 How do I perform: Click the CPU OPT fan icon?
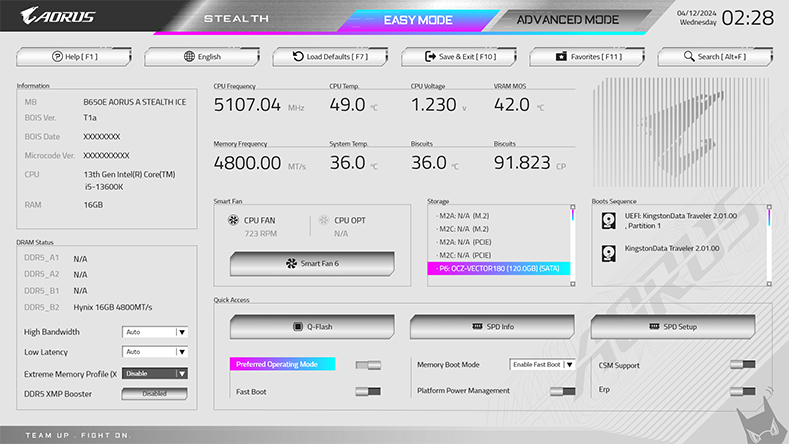tap(323, 221)
